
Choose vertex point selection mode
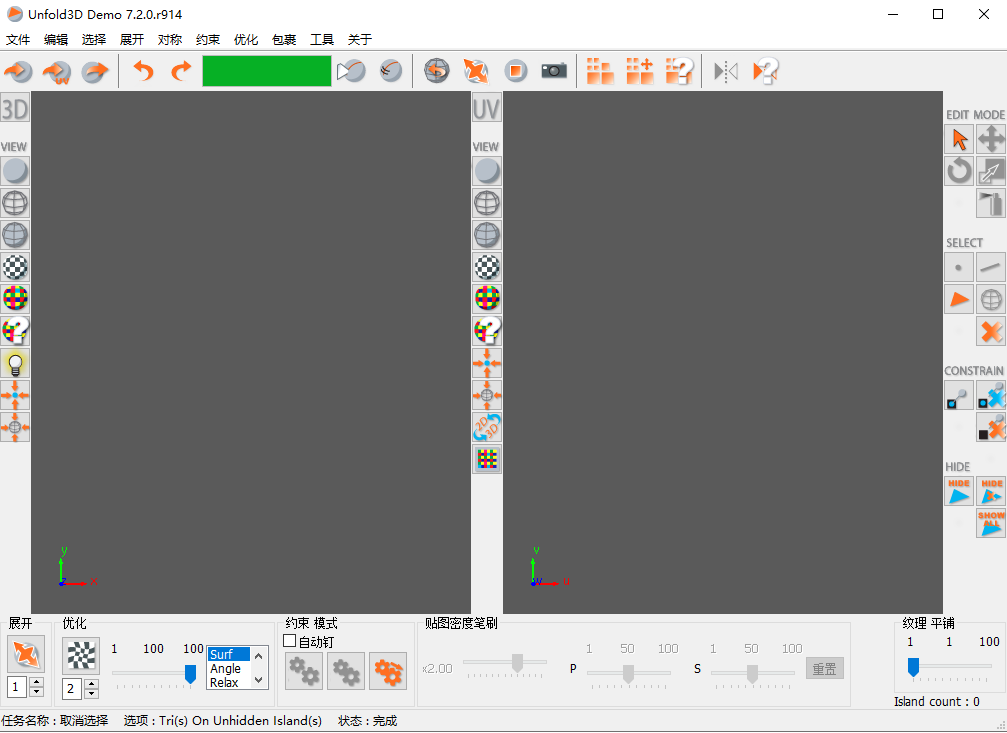point(959,267)
